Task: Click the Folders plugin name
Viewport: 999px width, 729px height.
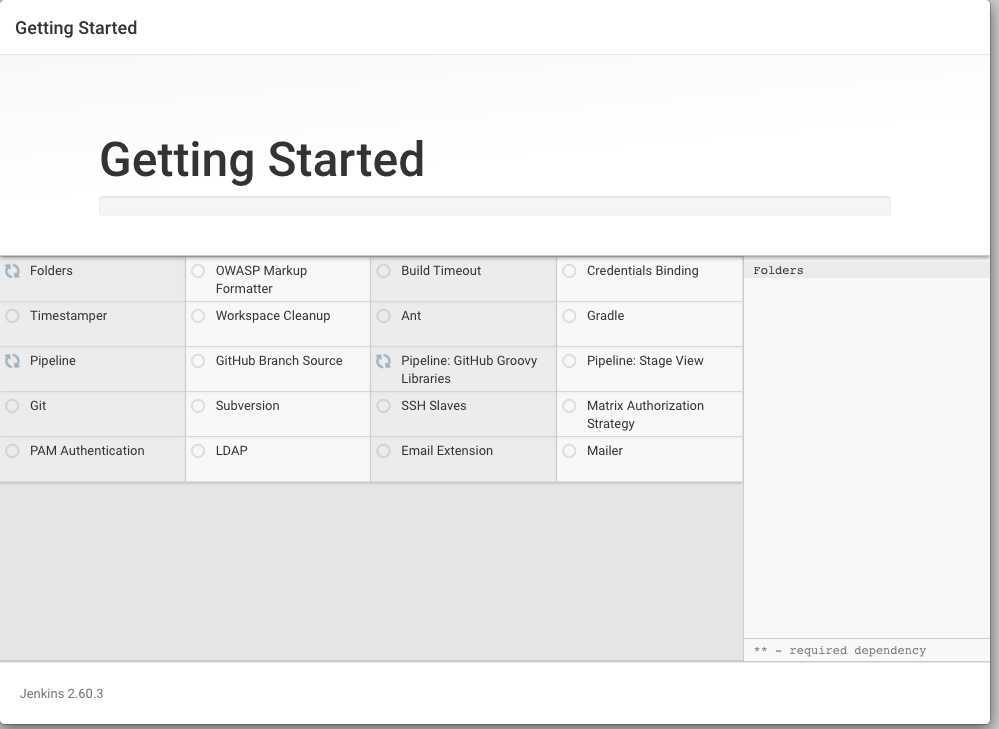Action: 51,271
